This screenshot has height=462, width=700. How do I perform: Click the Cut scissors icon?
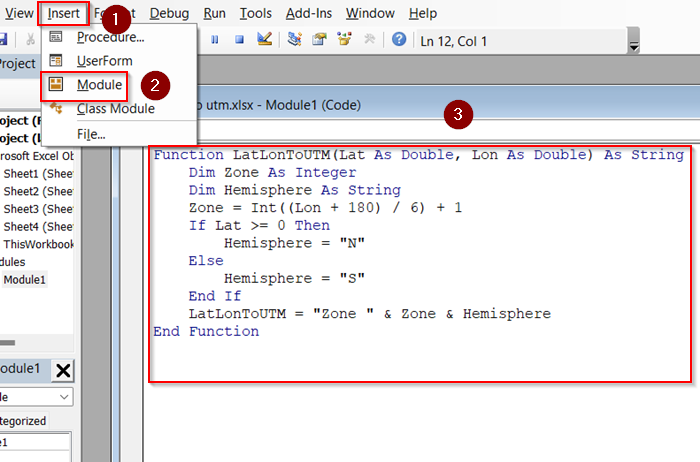click(30, 40)
